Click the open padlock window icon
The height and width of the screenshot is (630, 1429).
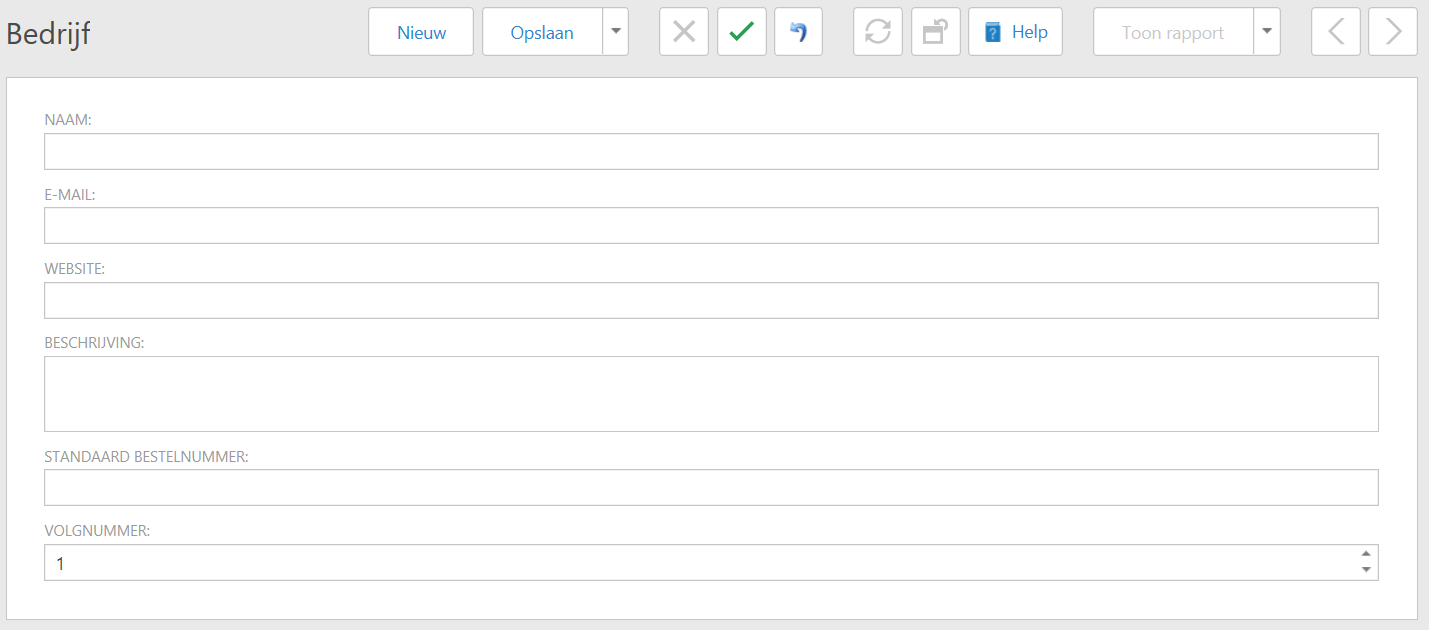point(935,32)
